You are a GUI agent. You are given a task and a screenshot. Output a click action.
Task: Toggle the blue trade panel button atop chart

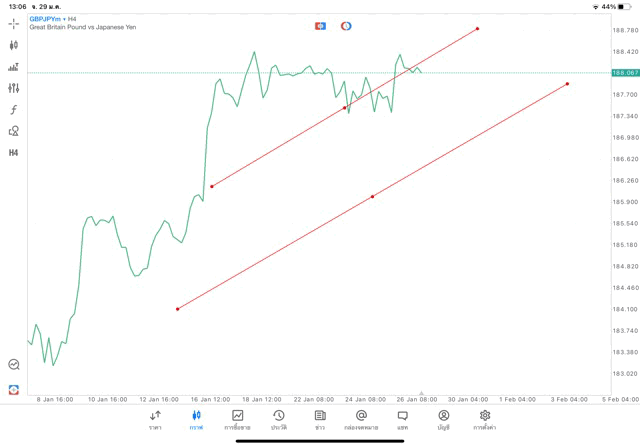coord(320,26)
